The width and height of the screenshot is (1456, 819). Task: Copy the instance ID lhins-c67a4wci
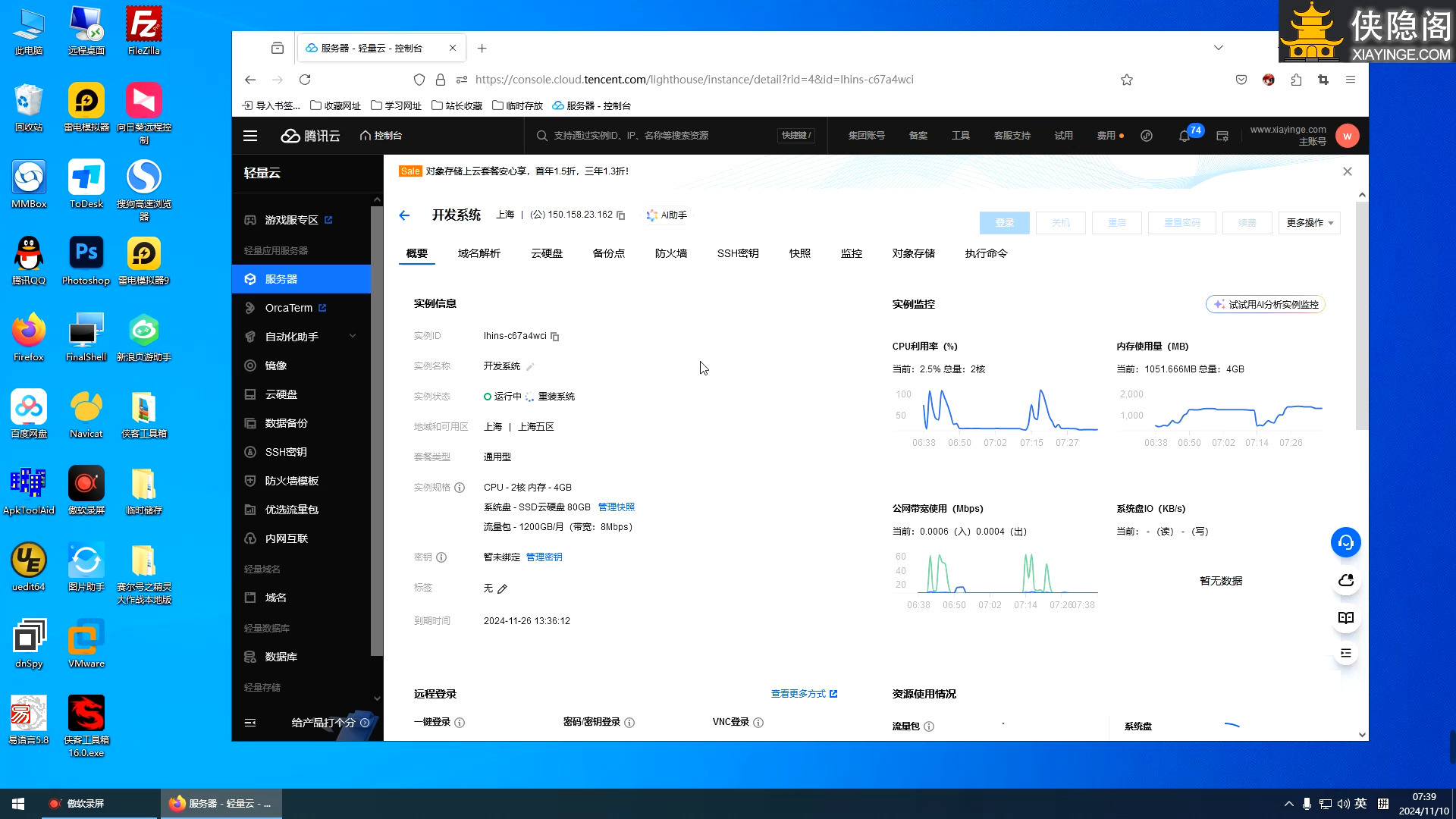tap(555, 337)
